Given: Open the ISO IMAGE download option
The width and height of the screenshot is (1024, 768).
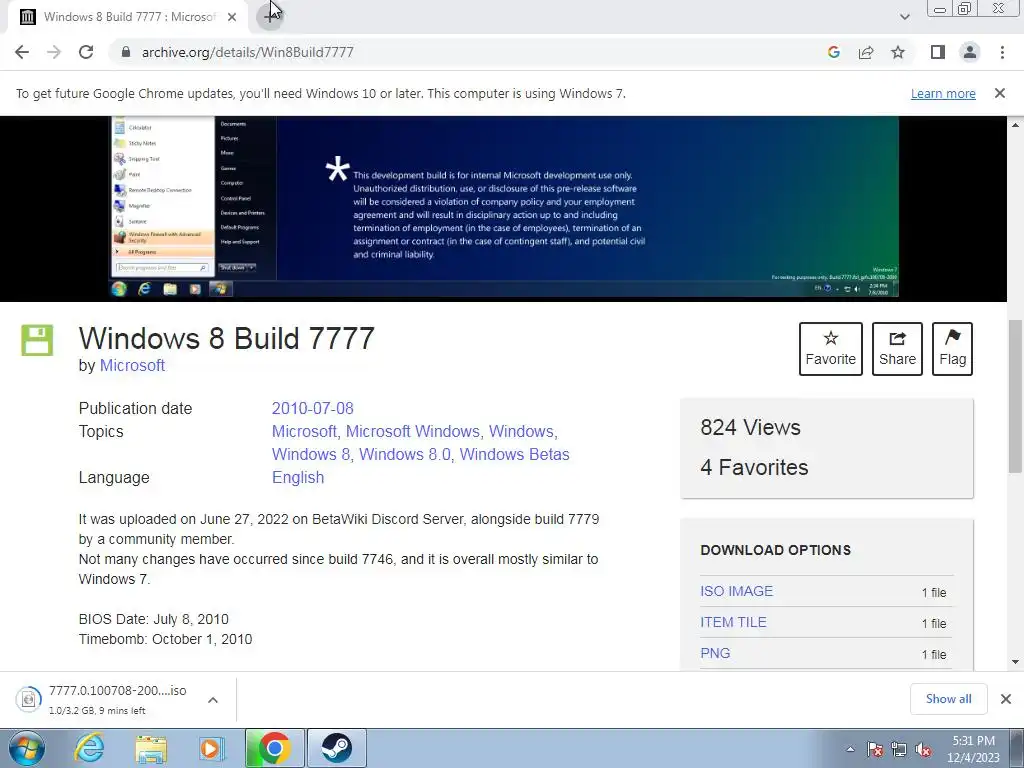Looking at the screenshot, I should pos(736,591).
